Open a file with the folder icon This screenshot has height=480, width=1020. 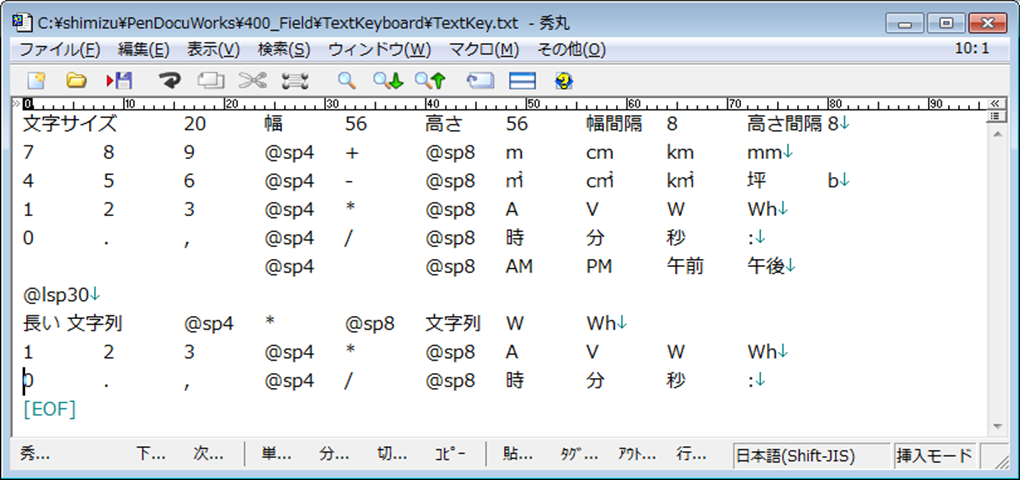click(x=76, y=81)
